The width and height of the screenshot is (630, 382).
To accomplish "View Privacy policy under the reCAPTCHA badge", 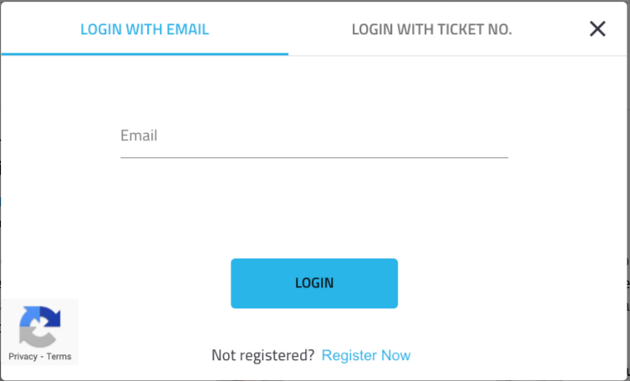I will [x=23, y=356].
